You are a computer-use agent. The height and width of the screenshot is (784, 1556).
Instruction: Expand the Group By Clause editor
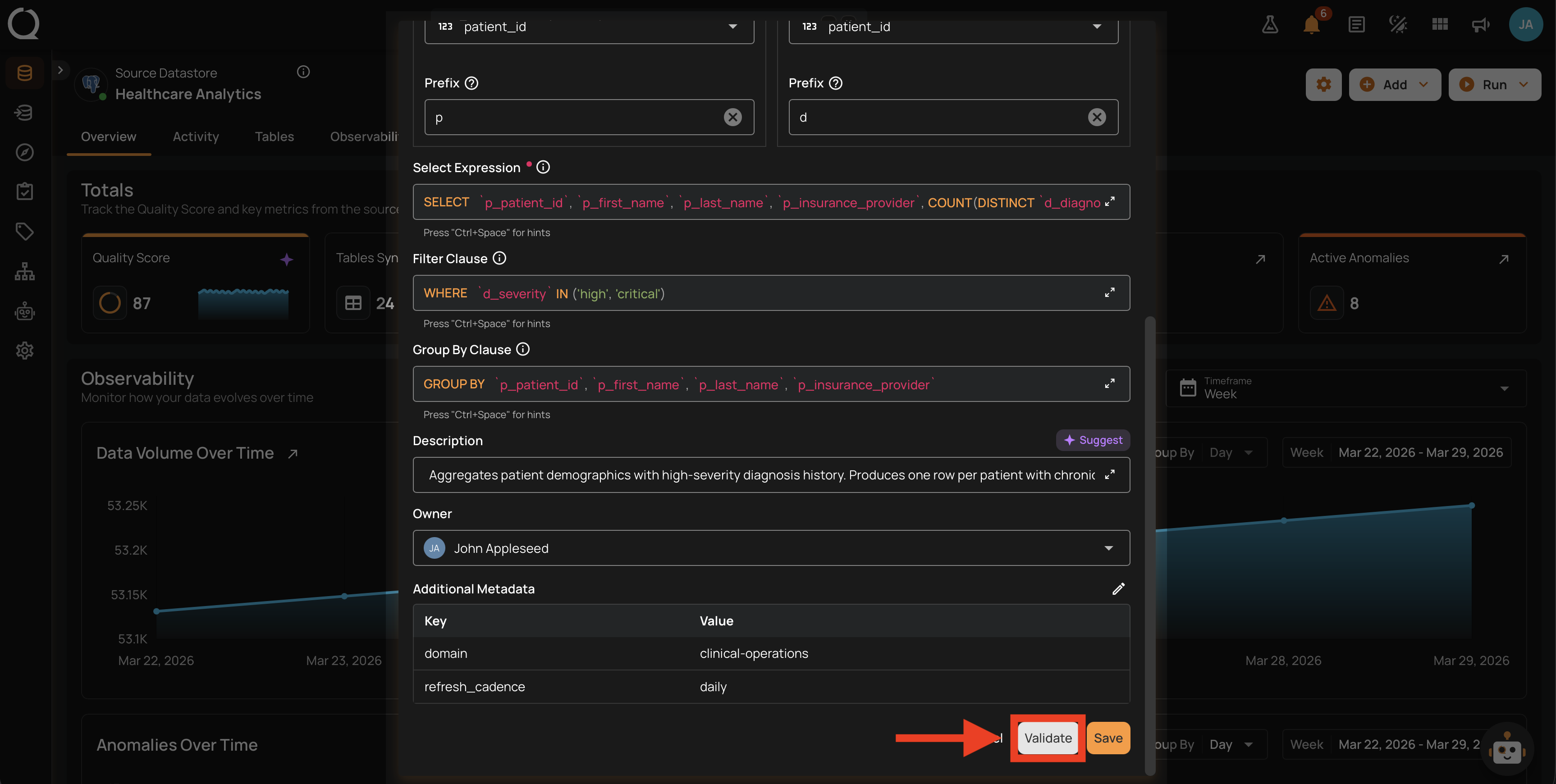click(x=1110, y=384)
